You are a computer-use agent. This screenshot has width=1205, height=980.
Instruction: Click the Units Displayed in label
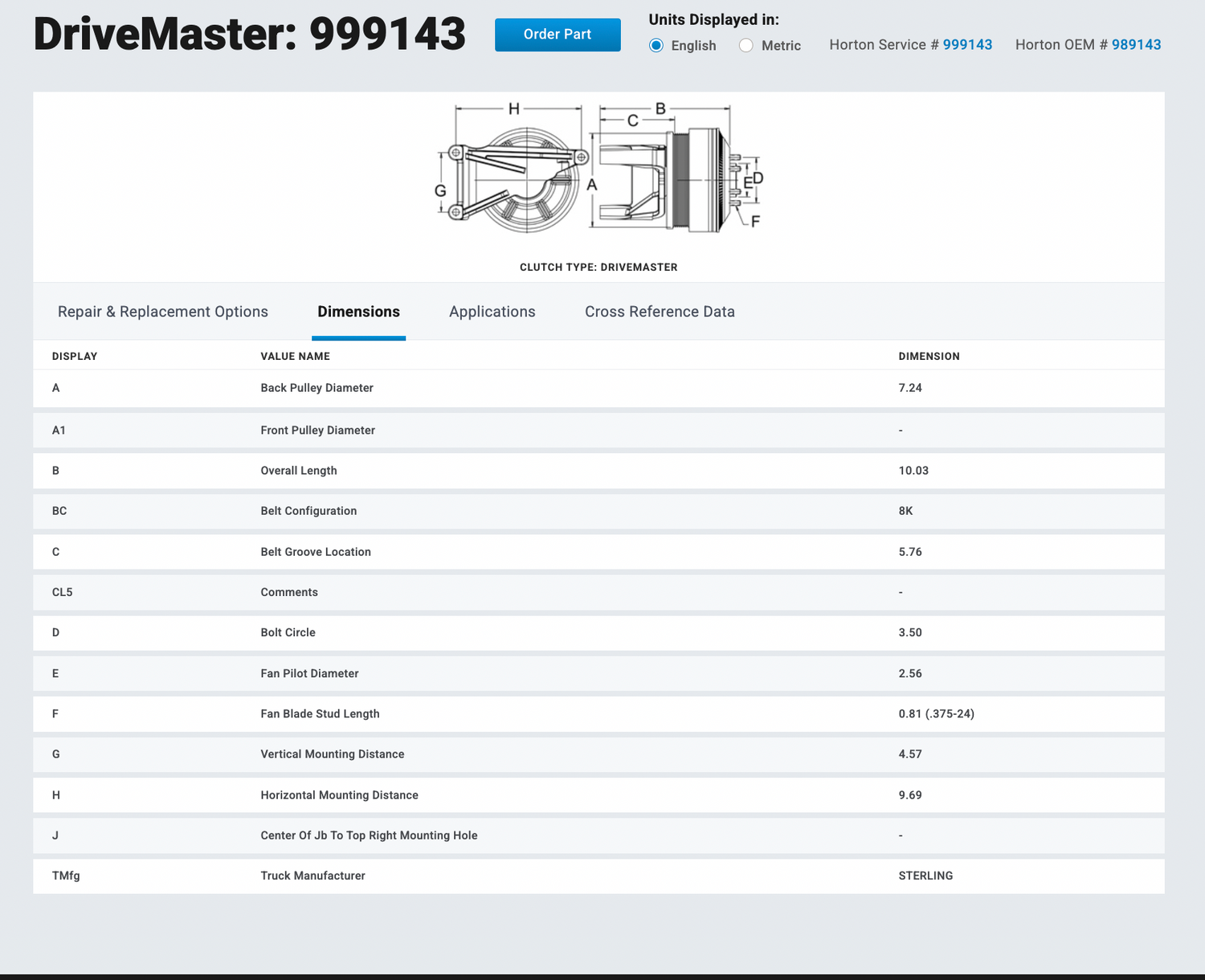pos(714,20)
